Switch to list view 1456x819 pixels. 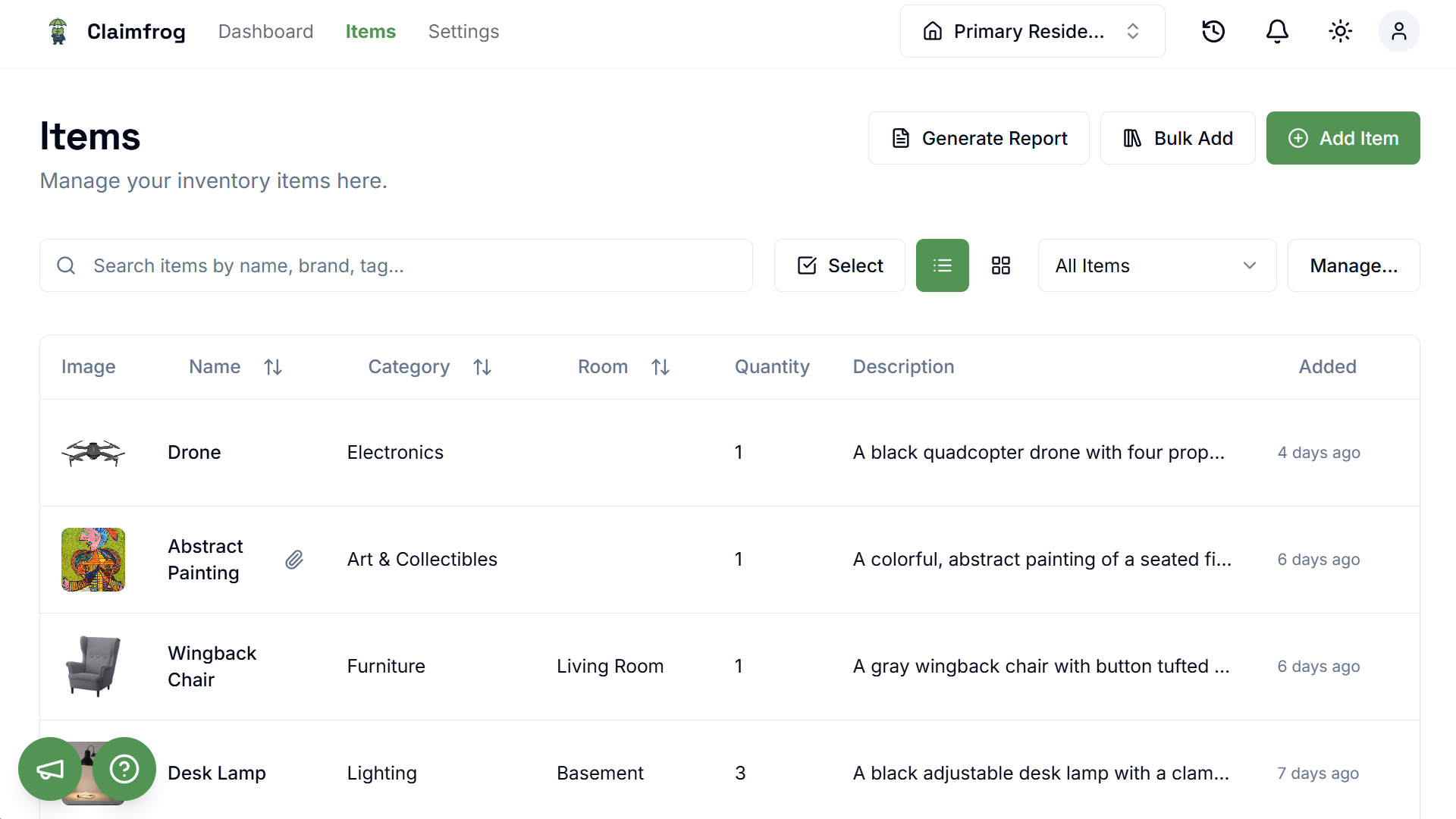942,265
